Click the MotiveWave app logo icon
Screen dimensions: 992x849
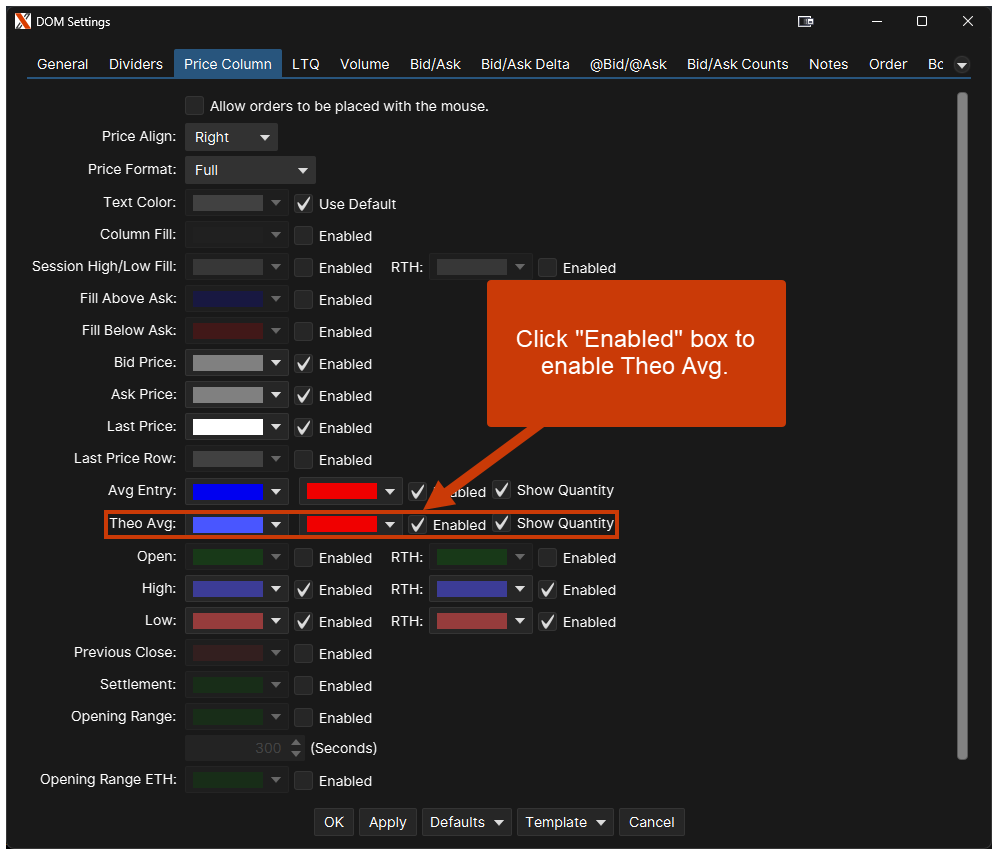tap(23, 22)
